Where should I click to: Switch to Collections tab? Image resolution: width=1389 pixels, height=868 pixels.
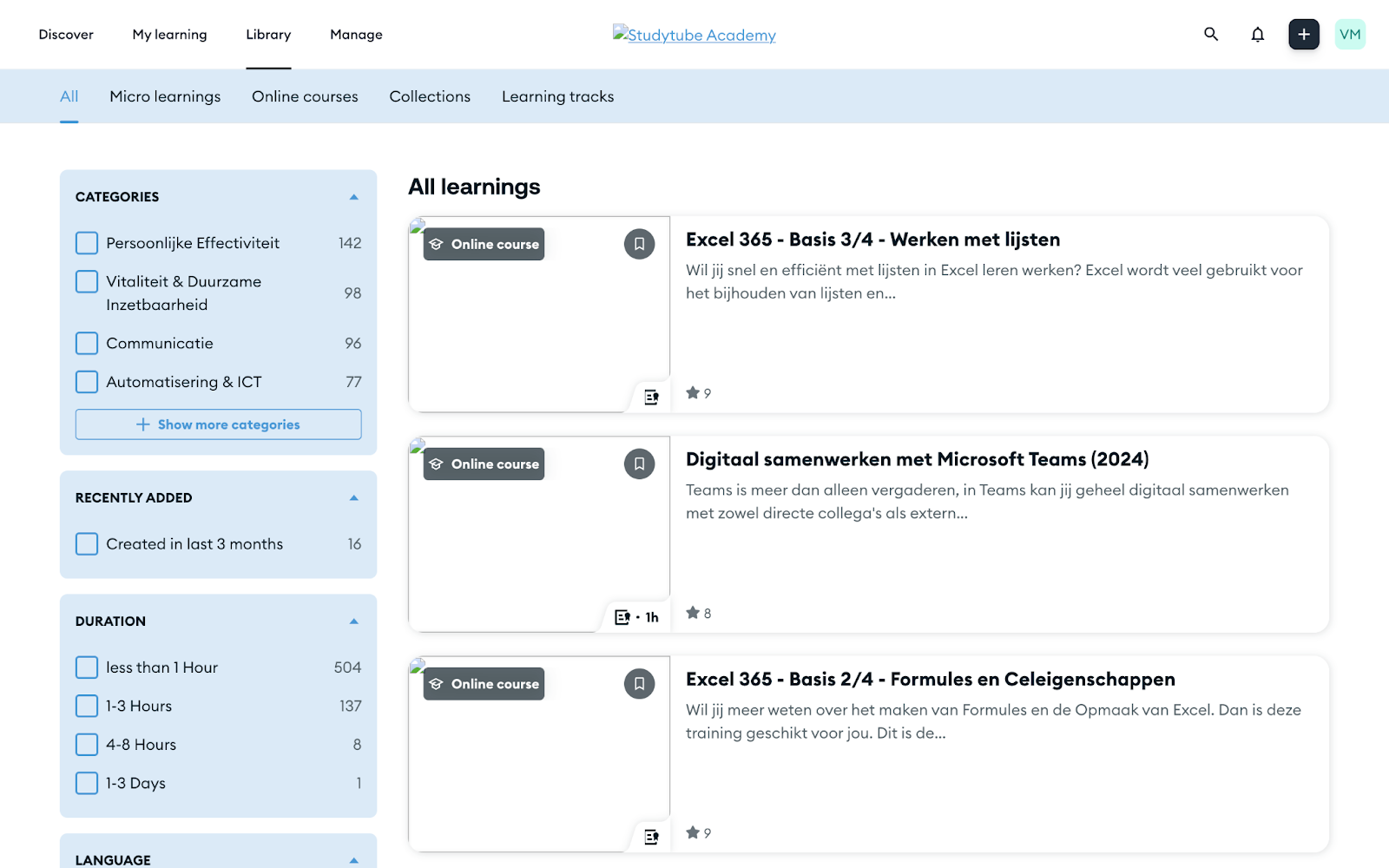pyautogui.click(x=430, y=96)
